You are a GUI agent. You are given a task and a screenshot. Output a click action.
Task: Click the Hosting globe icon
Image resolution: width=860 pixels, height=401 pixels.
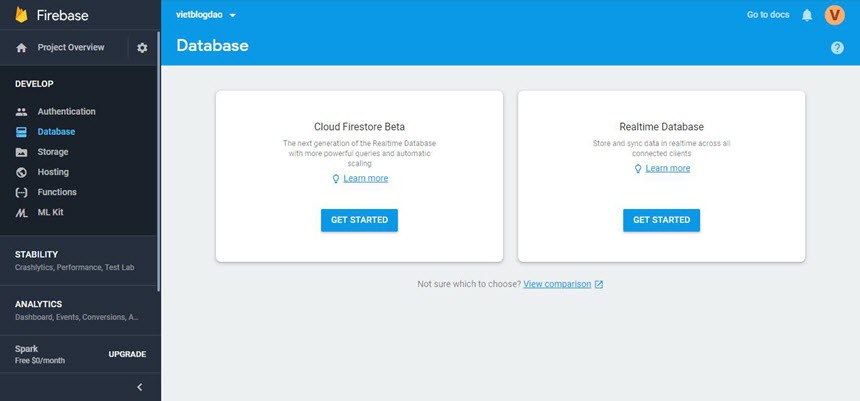point(21,172)
